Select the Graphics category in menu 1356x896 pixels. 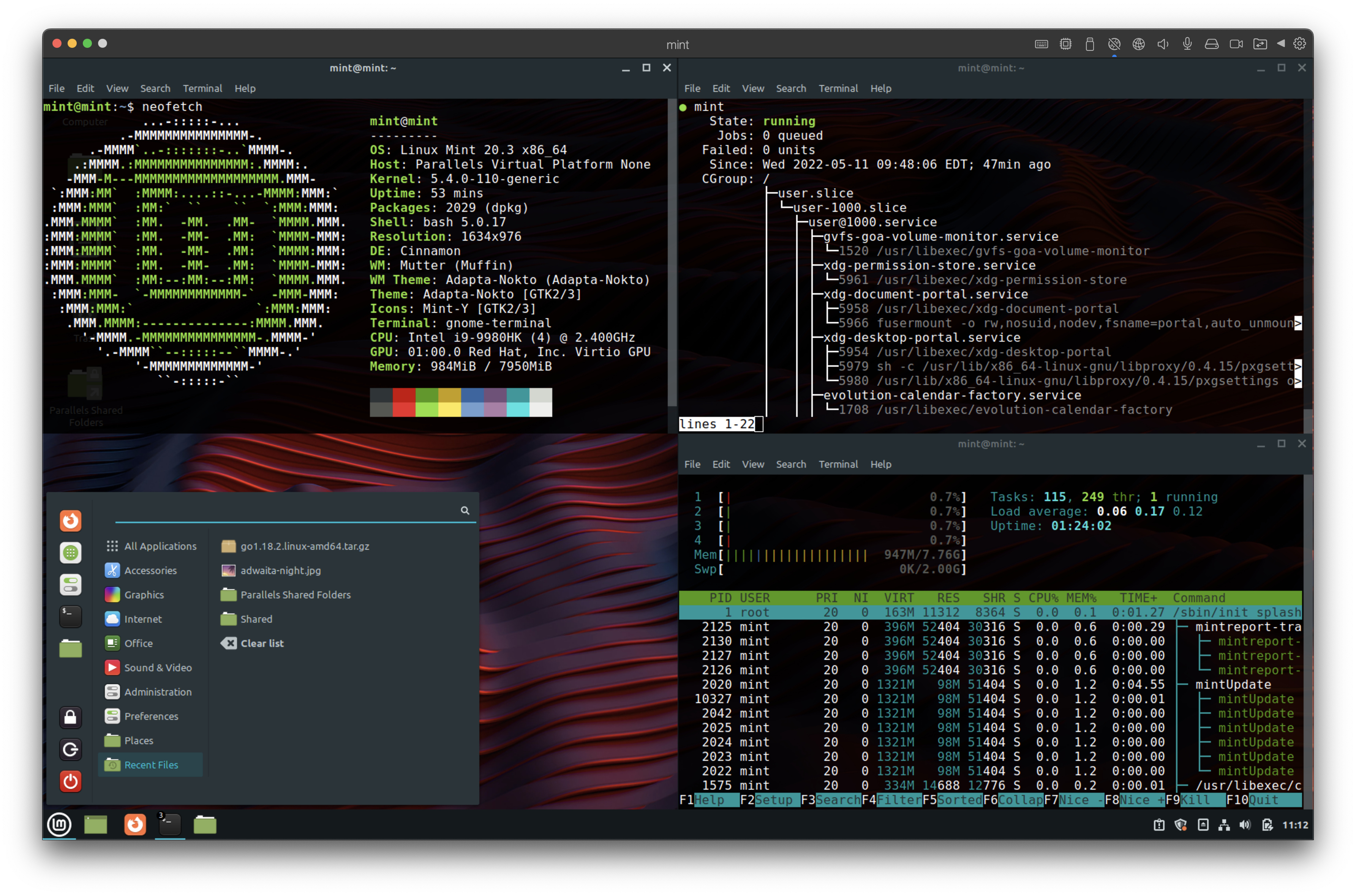point(151,594)
